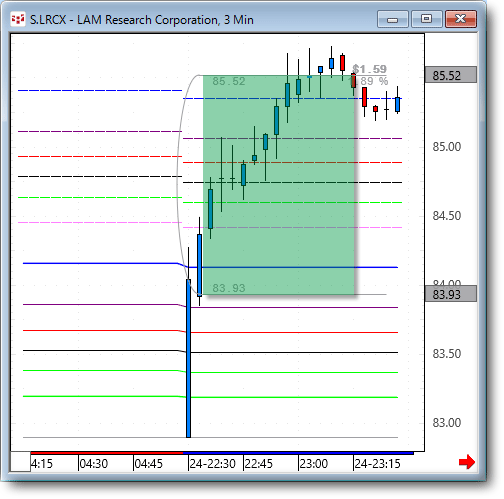504x499 pixels.
Task: Click the red session bar on time axis
Action: click(107, 453)
